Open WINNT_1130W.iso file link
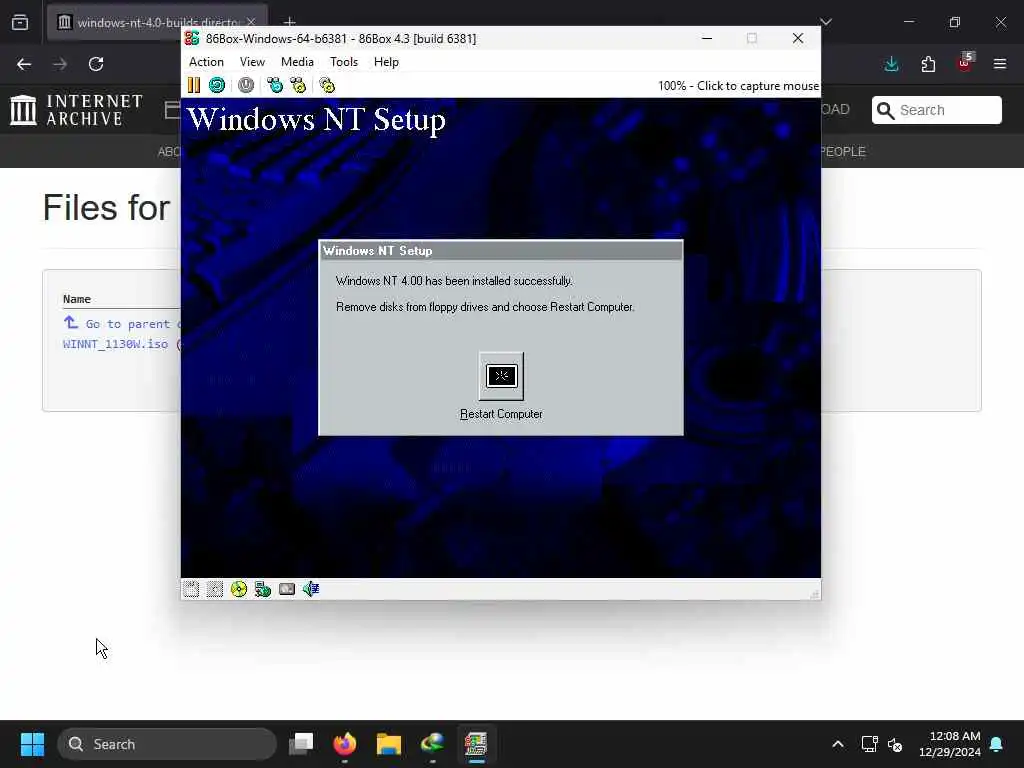The height and width of the screenshot is (768, 1024). coord(116,344)
